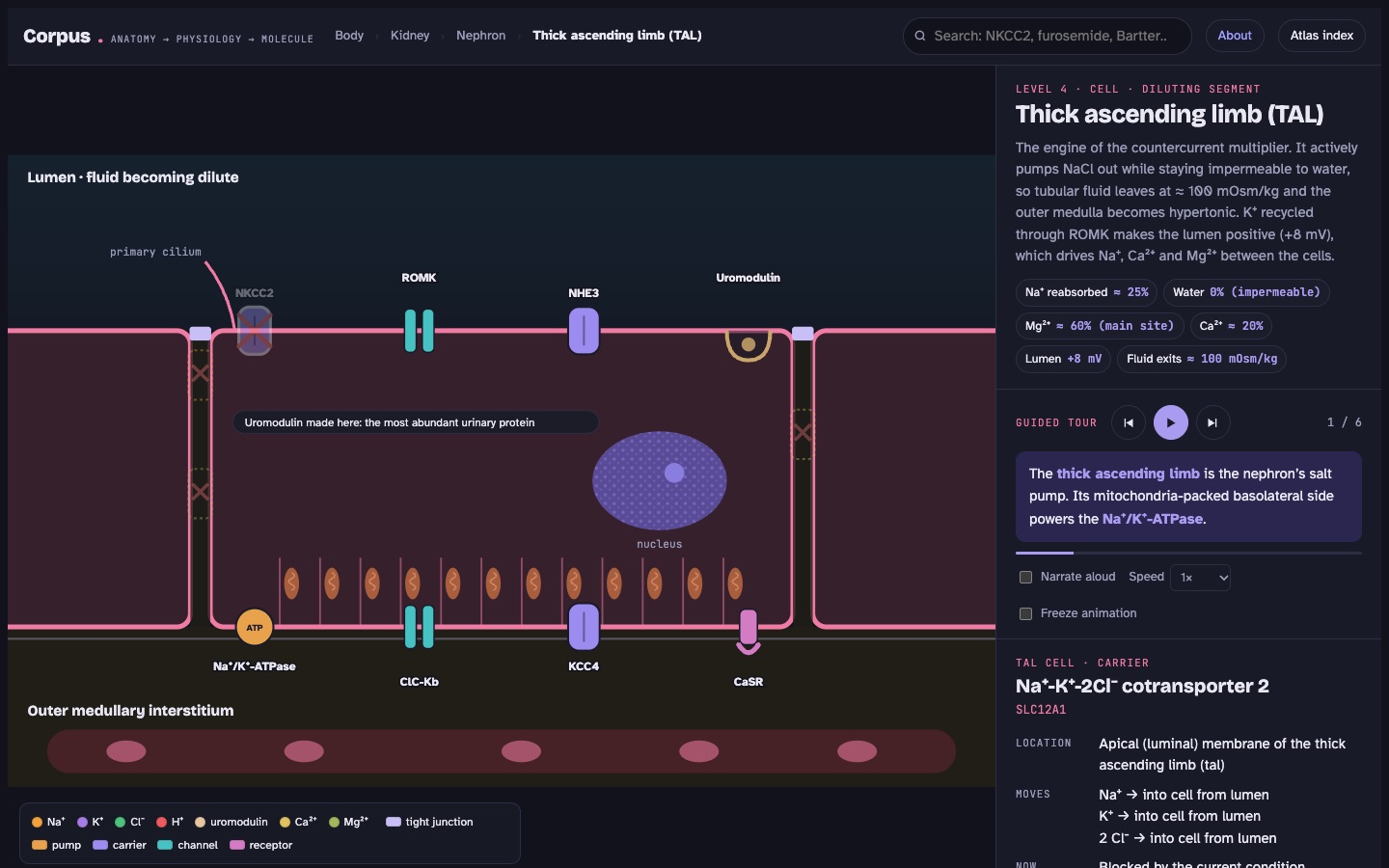Click the SLC12A1 gene label
The image size is (1389, 868).
point(1041,710)
